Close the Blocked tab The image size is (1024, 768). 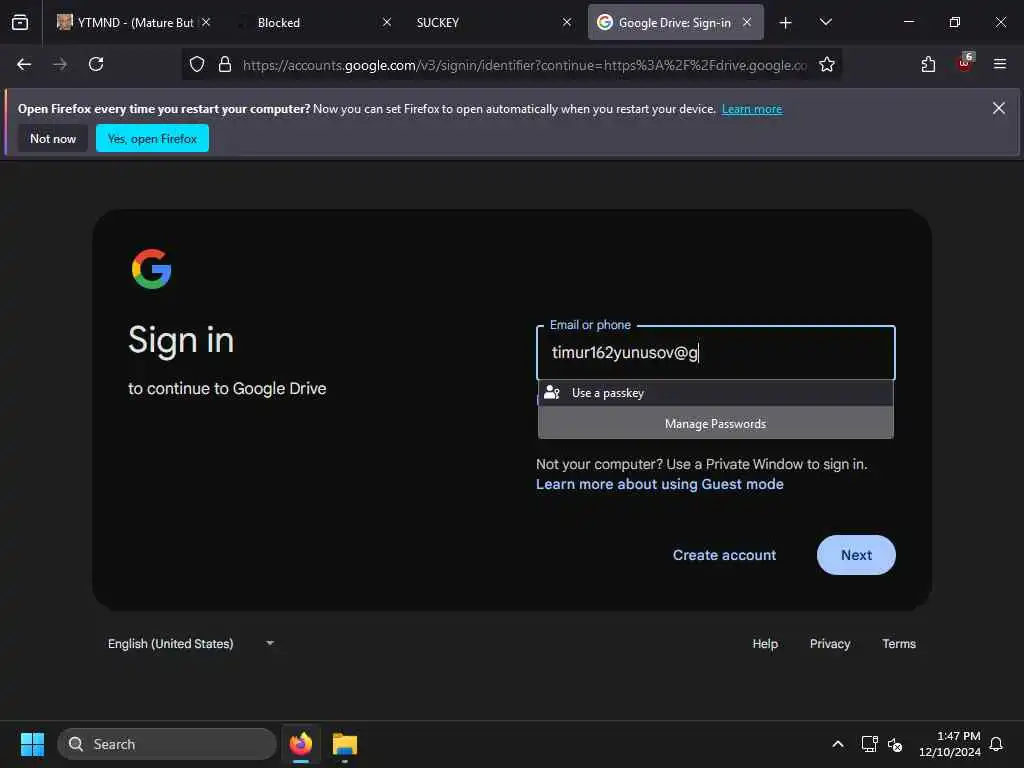387,22
